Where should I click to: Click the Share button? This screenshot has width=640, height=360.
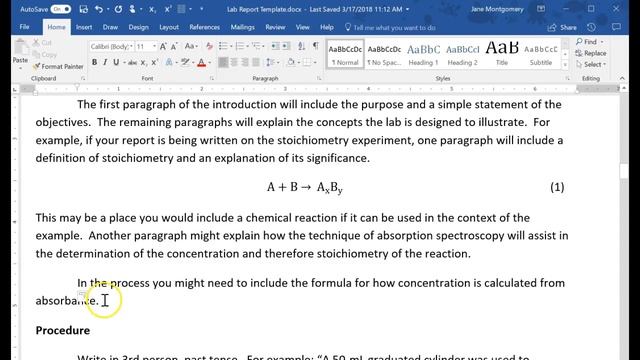tap(562, 27)
